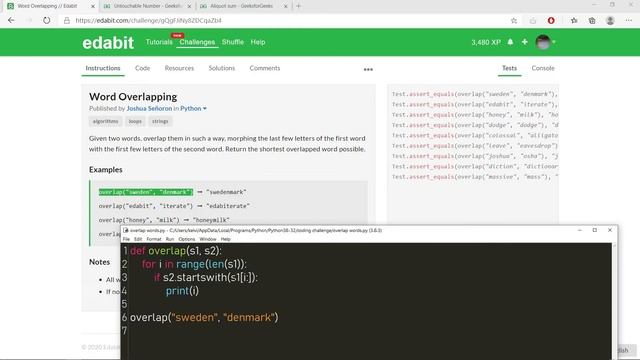Click the "Word Overlapping" challenge heading
This screenshot has height=360, width=640.
click(x=133, y=97)
